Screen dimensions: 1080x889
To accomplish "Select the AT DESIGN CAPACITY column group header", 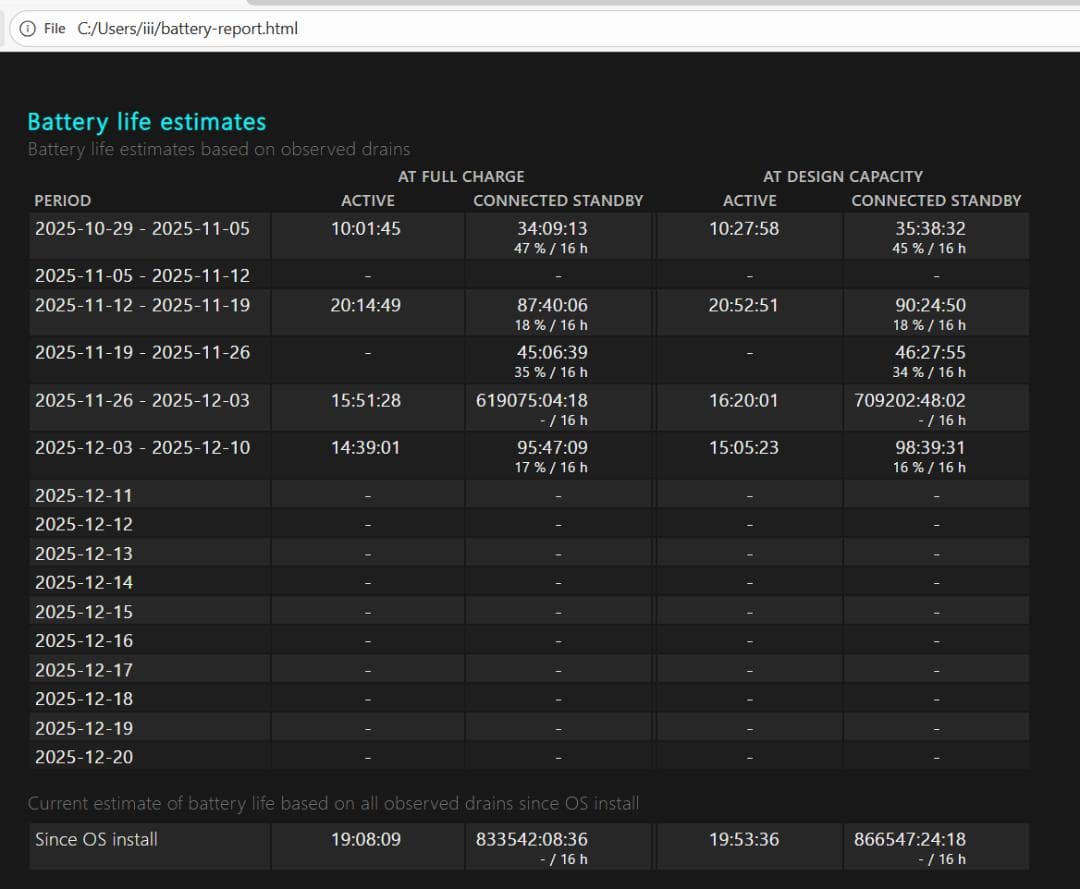I will [842, 176].
